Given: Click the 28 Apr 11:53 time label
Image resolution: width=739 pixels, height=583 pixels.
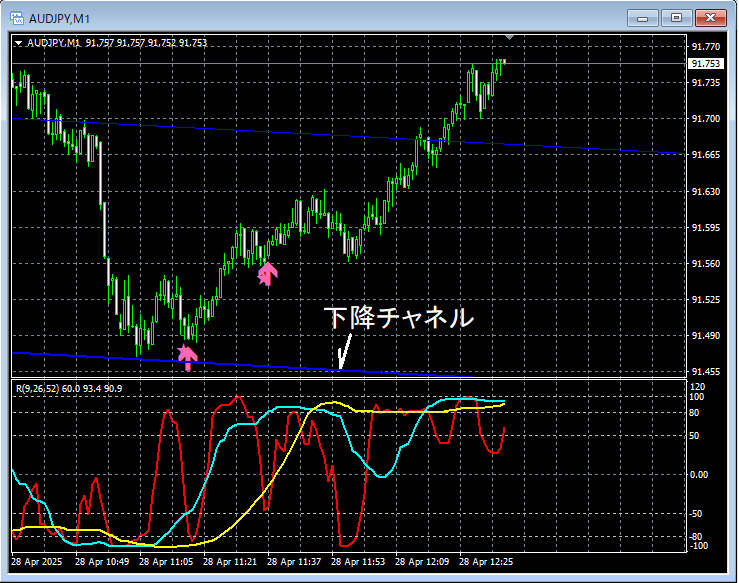Looking at the screenshot, I should [x=358, y=562].
